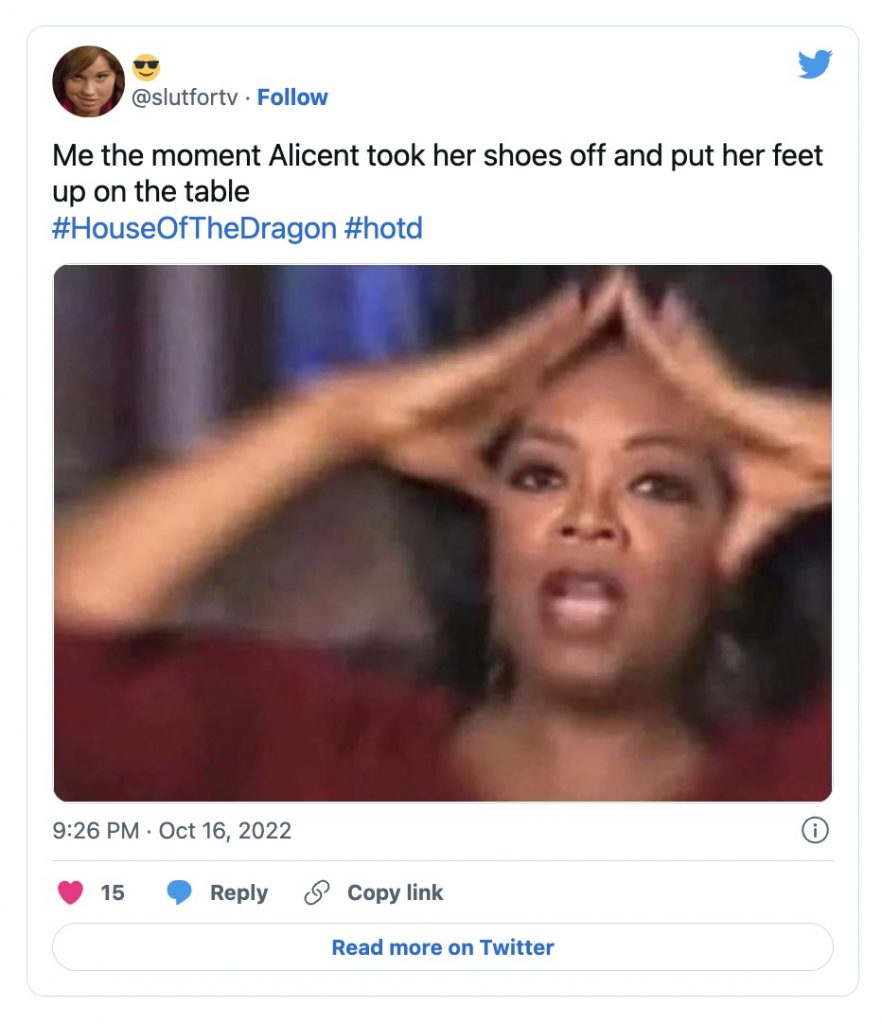The image size is (882, 1024).
Task: Open the @slutfortv handle link
Action: pyautogui.click(x=185, y=97)
